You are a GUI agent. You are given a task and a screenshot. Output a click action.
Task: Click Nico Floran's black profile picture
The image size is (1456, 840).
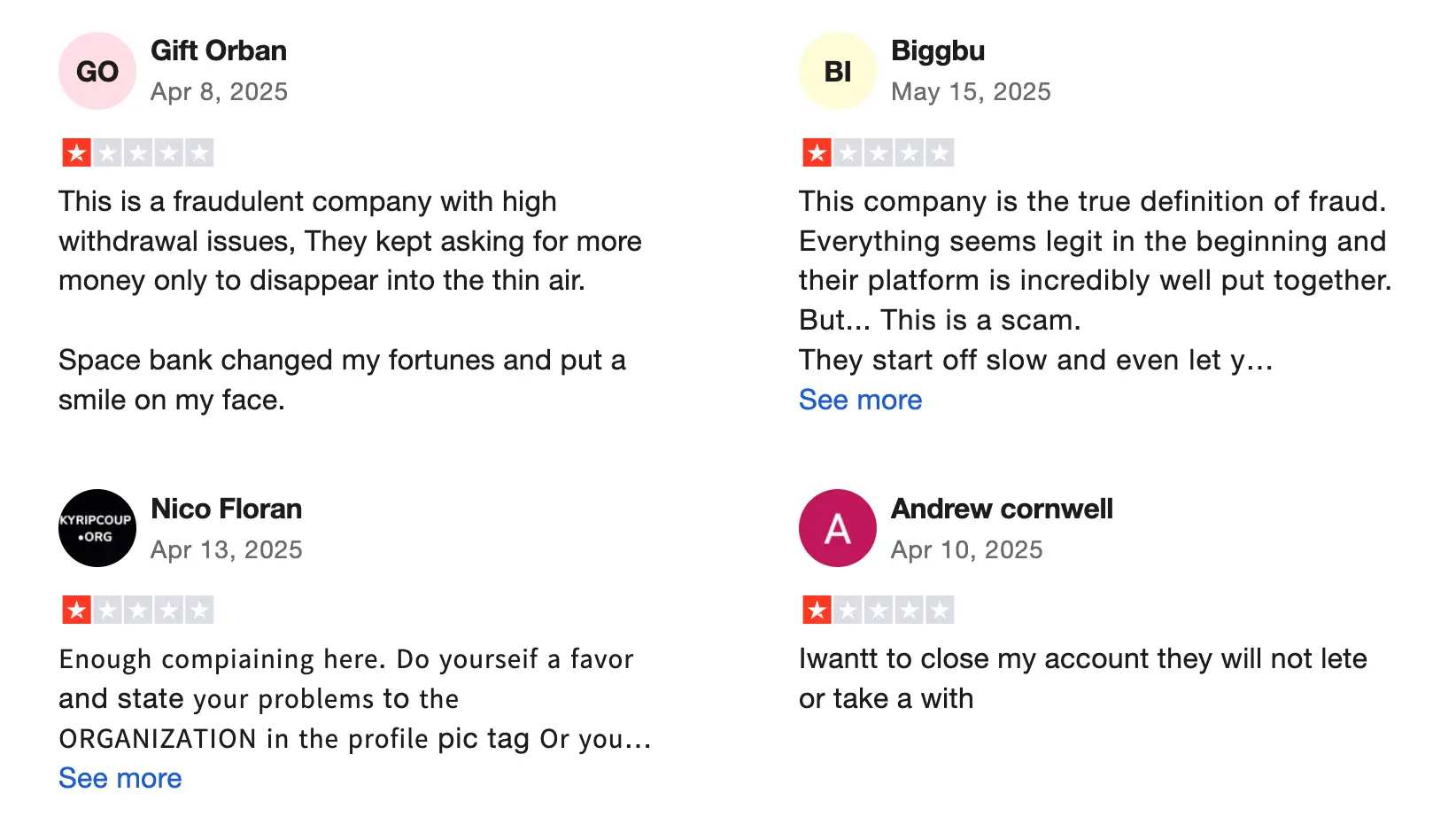97,528
